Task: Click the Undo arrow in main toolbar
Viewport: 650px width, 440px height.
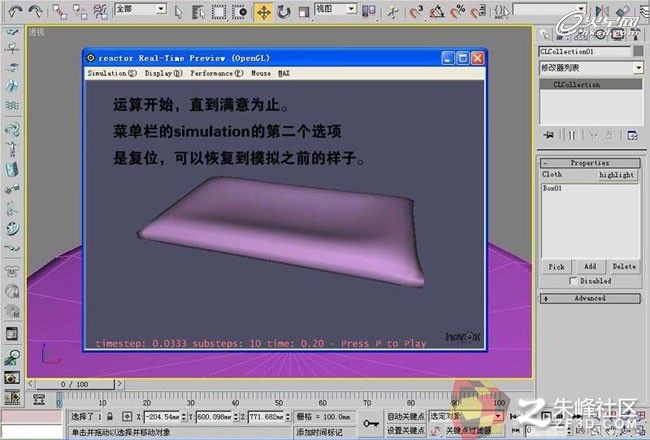Action: [15, 11]
